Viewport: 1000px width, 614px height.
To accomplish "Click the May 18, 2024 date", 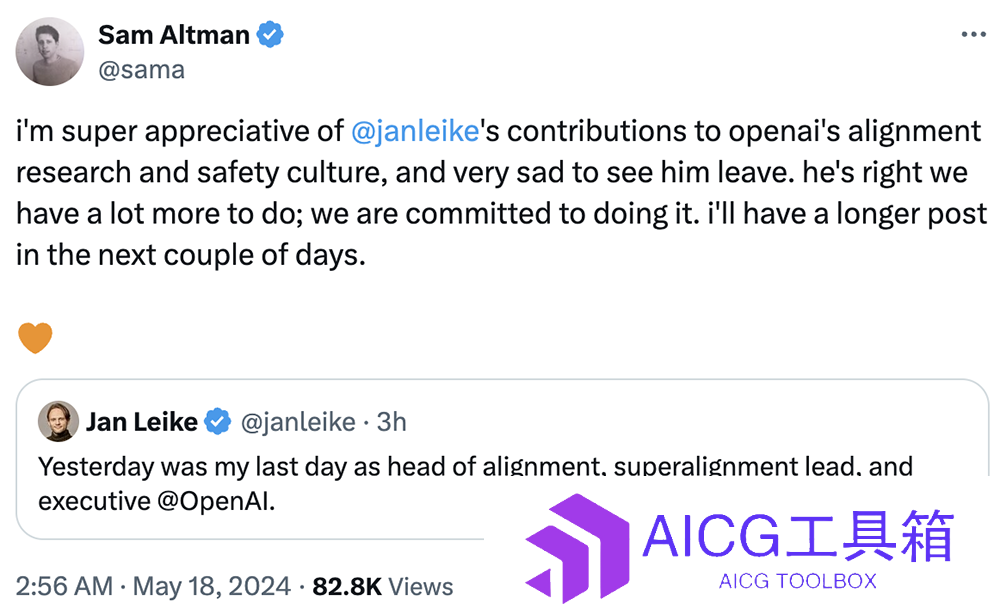I will tap(212, 587).
